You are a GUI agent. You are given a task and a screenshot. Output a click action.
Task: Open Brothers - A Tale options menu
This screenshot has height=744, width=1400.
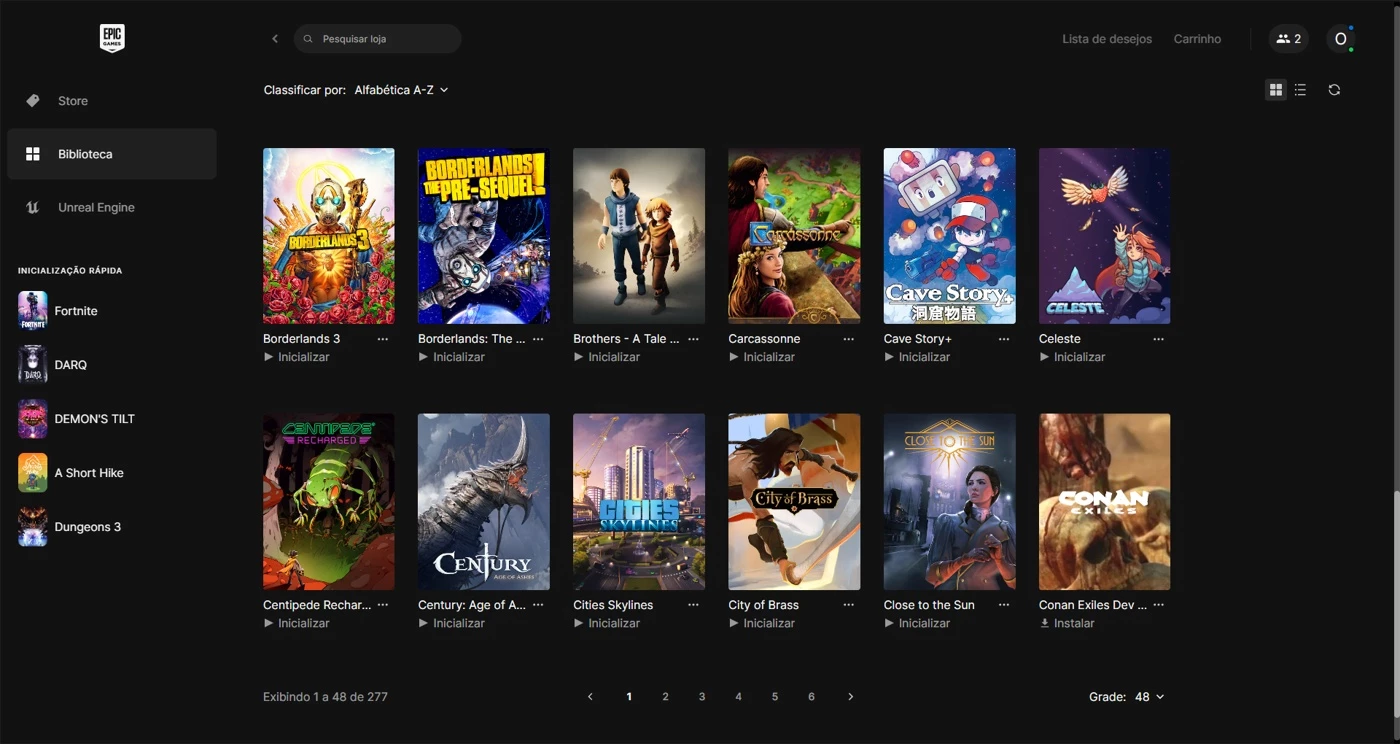click(693, 339)
